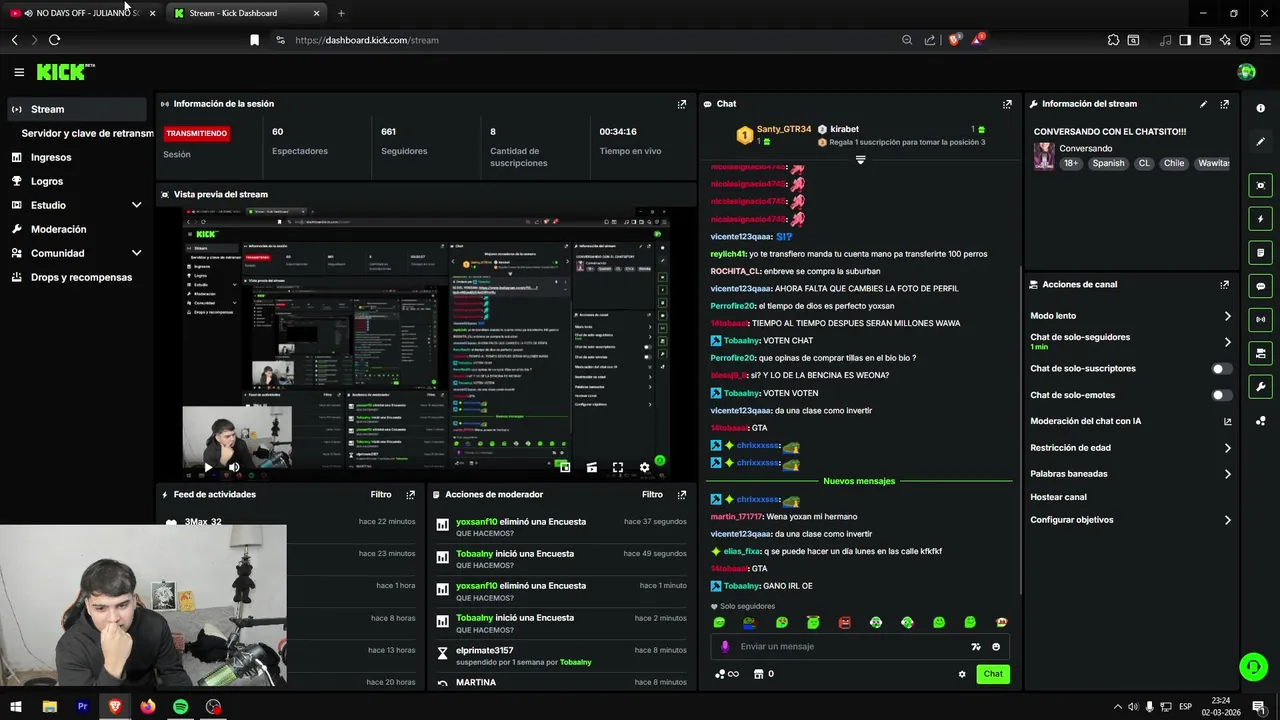Open a new browser tab
1280x720 pixels.
pyautogui.click(x=341, y=13)
